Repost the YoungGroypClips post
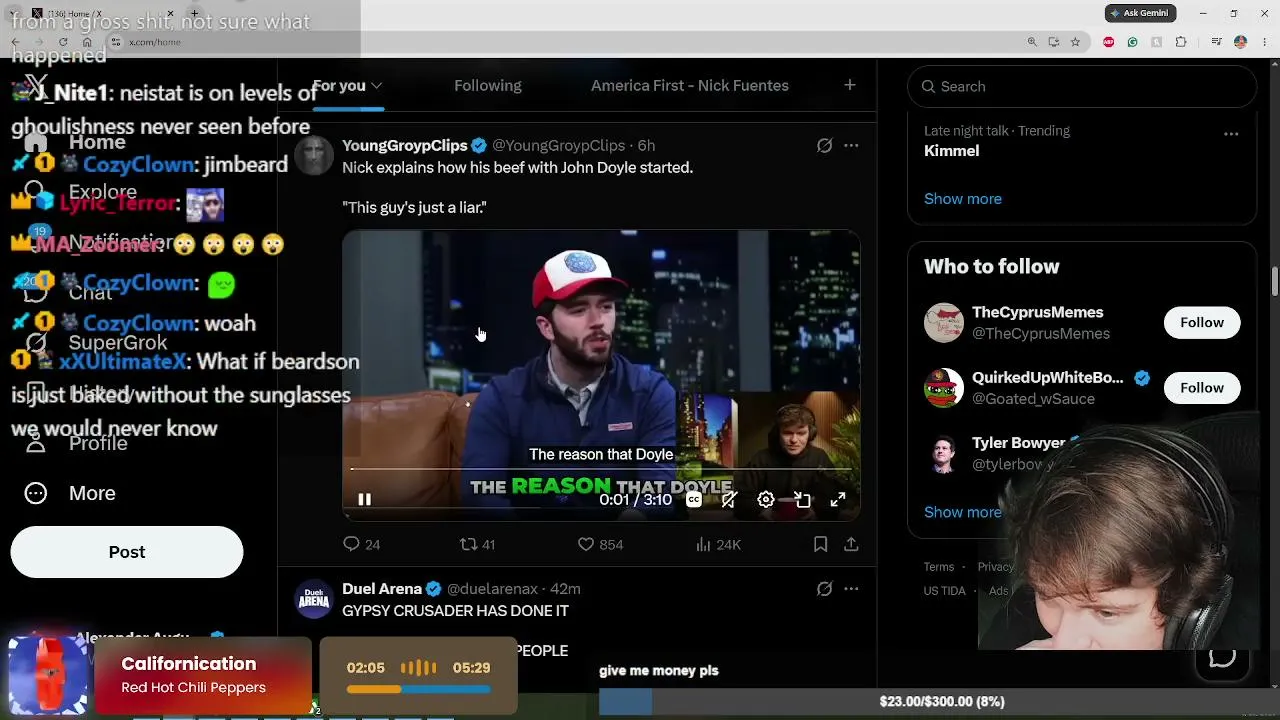This screenshot has width=1280, height=720. click(477, 544)
